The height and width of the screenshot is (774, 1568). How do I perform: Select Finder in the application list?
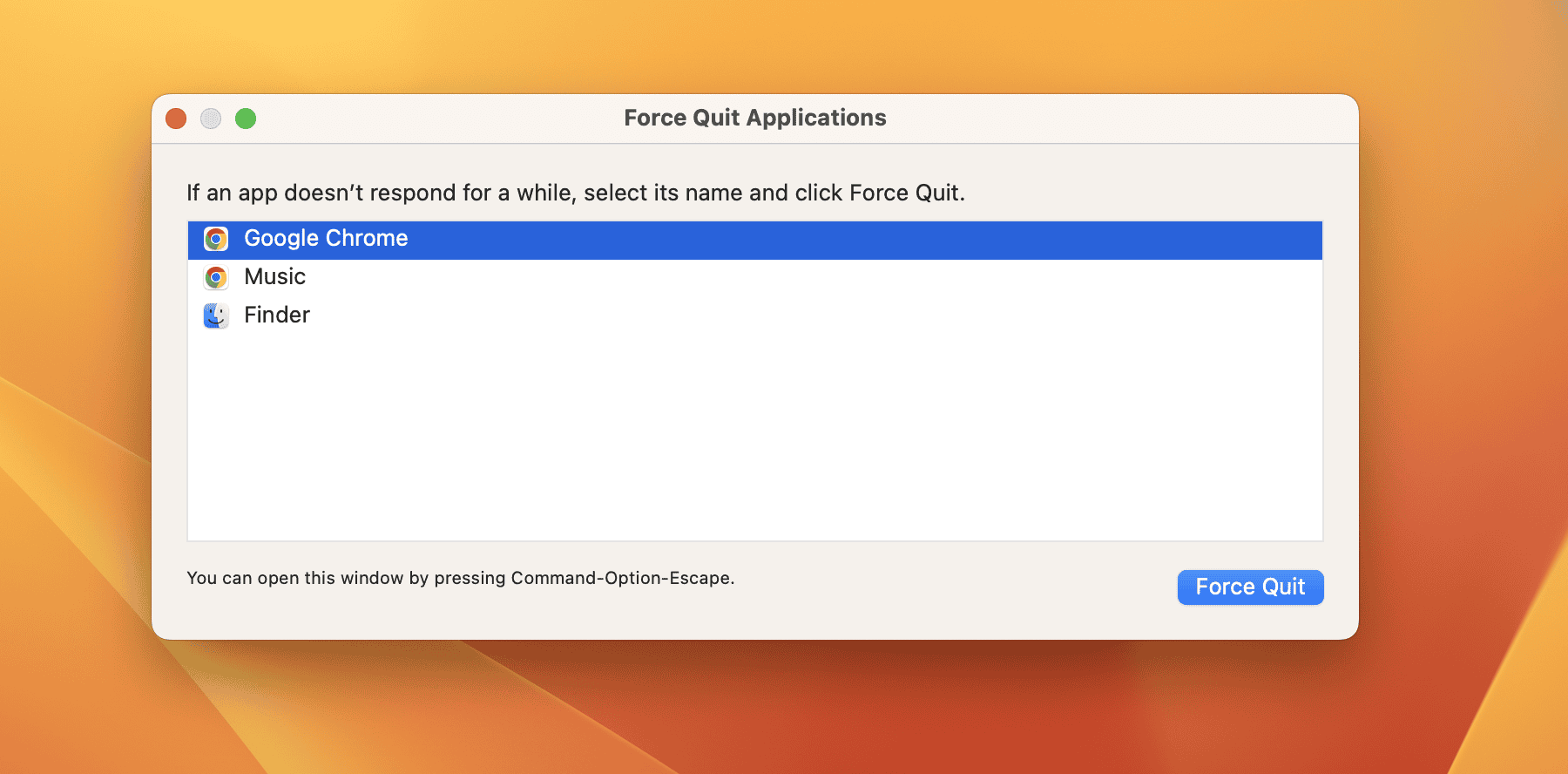click(277, 316)
